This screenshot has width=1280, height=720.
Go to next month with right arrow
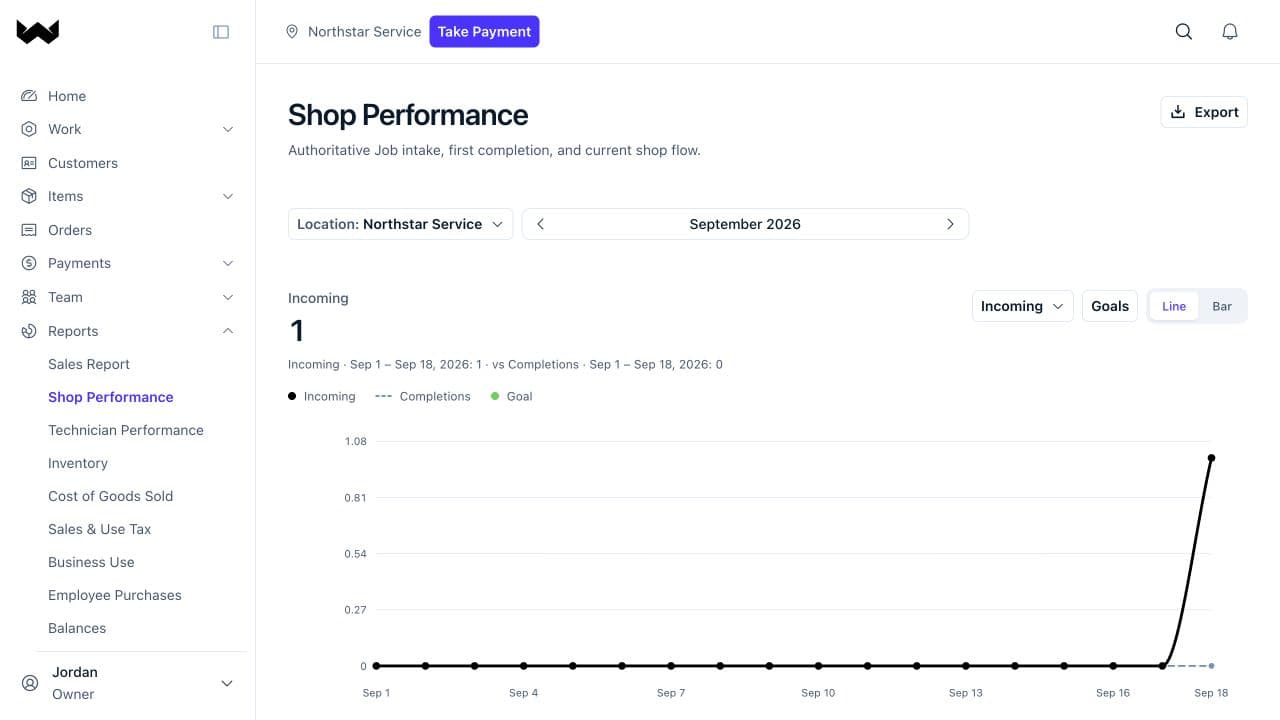pyautogui.click(x=950, y=224)
